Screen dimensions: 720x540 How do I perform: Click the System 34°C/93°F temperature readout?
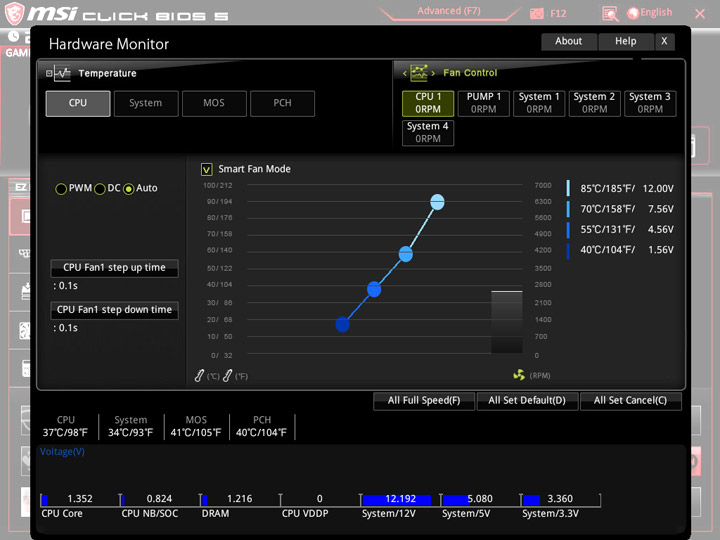tap(130, 427)
